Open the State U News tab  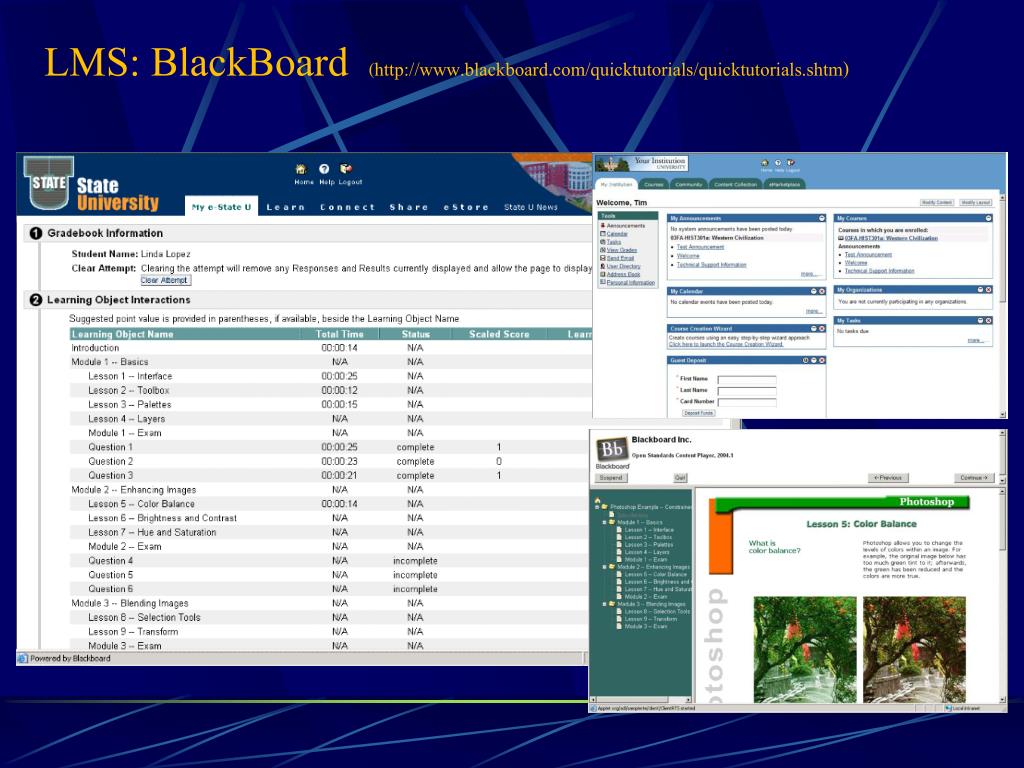tap(531, 207)
